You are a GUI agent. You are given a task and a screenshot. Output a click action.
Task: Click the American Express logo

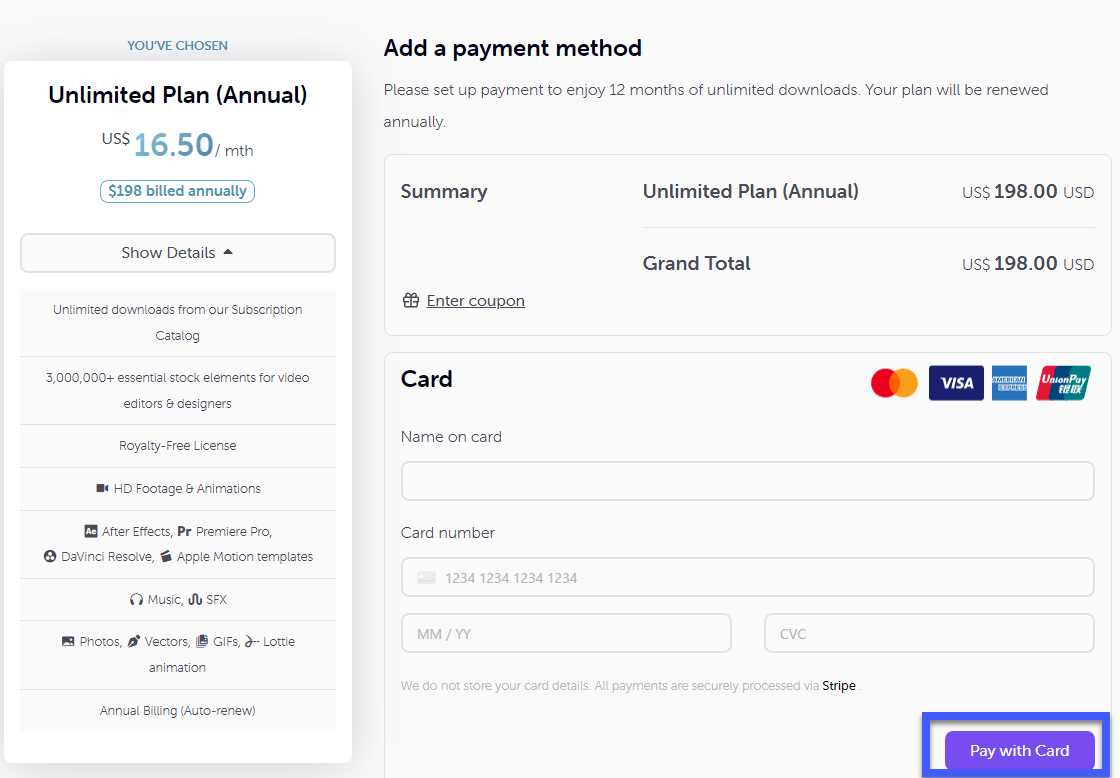pos(1009,383)
